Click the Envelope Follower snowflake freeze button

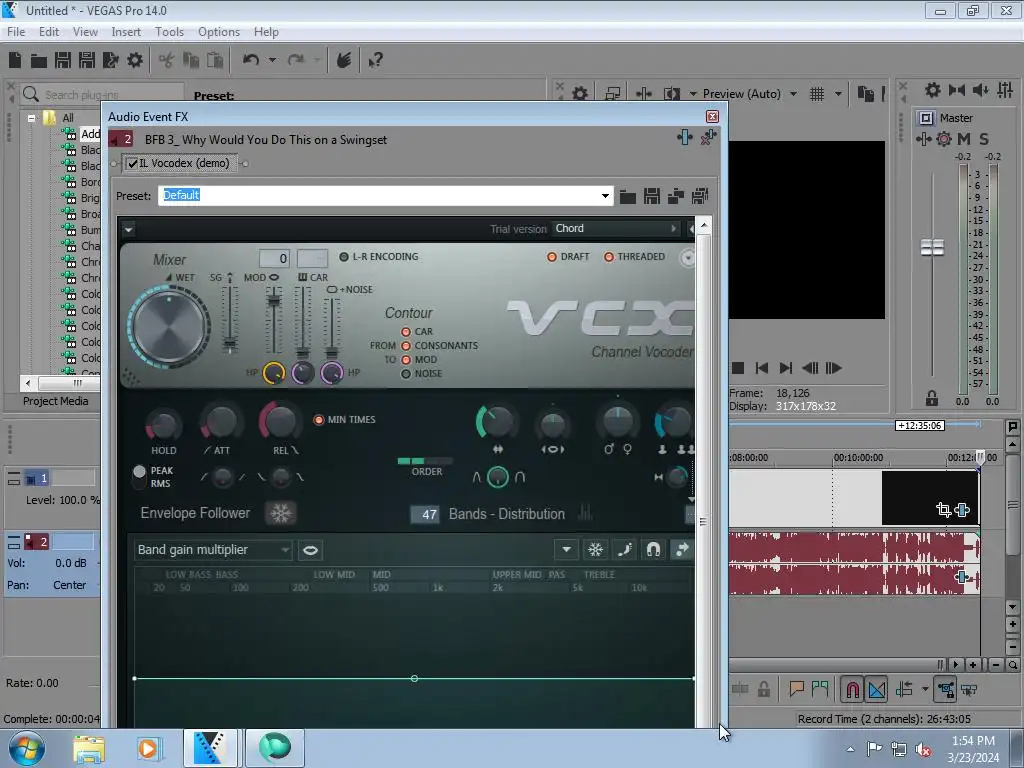pyautogui.click(x=281, y=513)
